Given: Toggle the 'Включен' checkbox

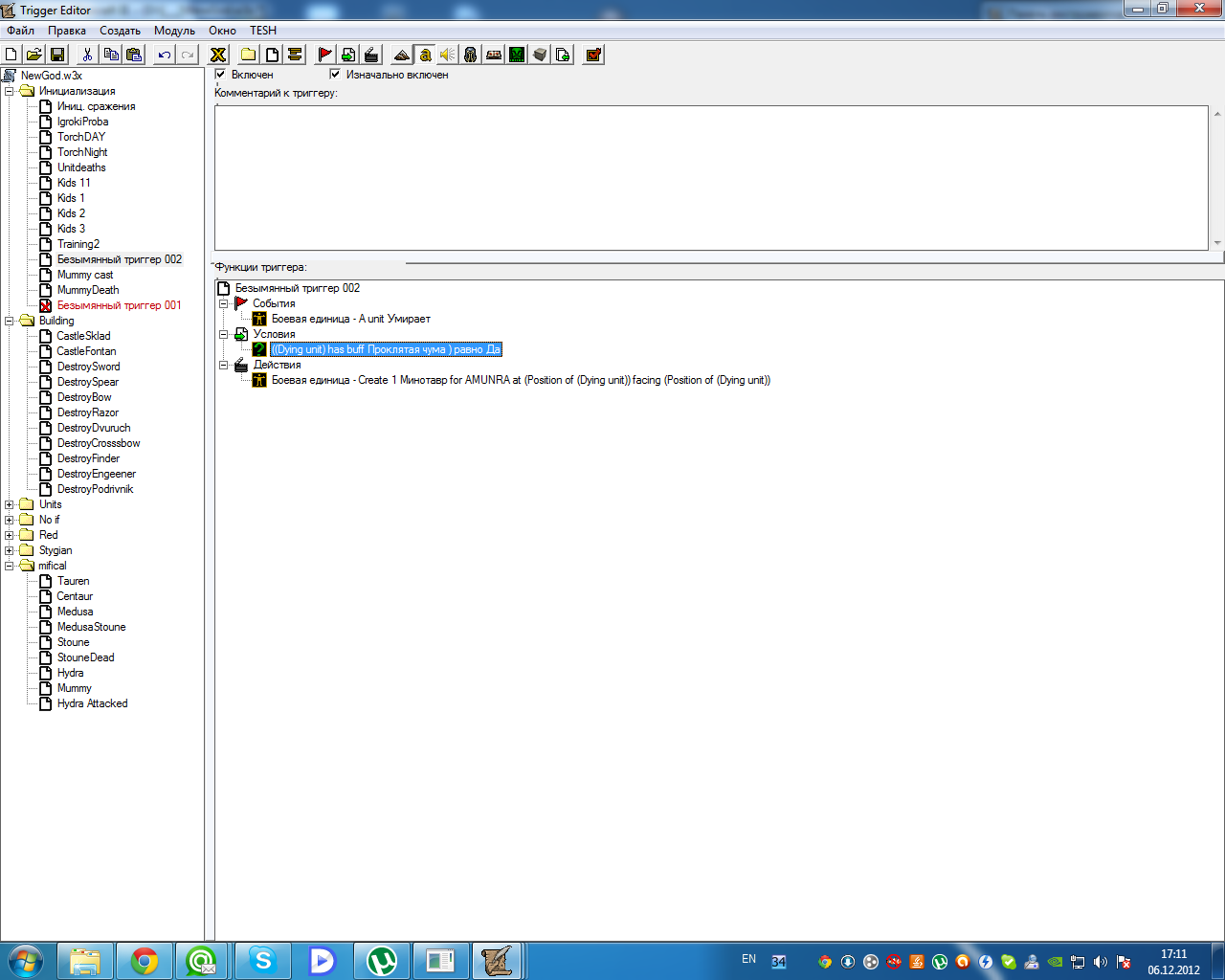Looking at the screenshot, I should [x=220, y=74].
